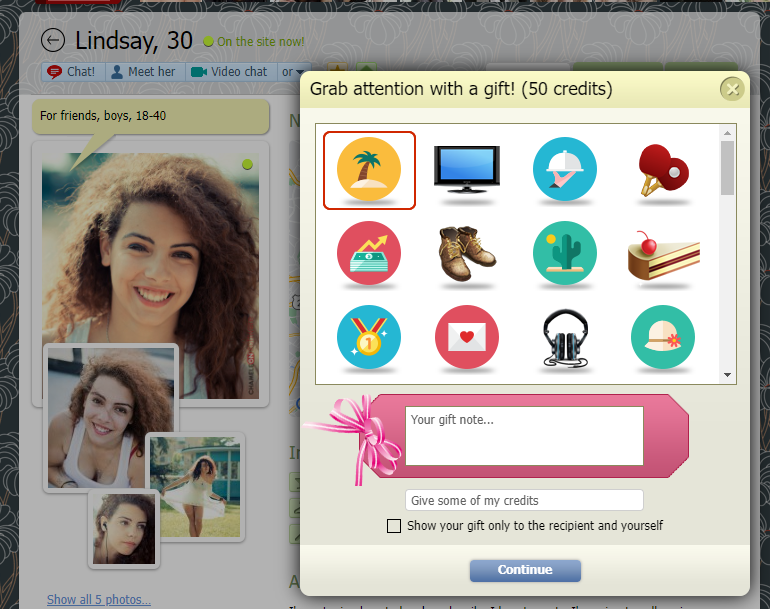Image resolution: width=770 pixels, height=609 pixels.
Task: Click Meet her option
Action: pyautogui.click(x=142, y=72)
